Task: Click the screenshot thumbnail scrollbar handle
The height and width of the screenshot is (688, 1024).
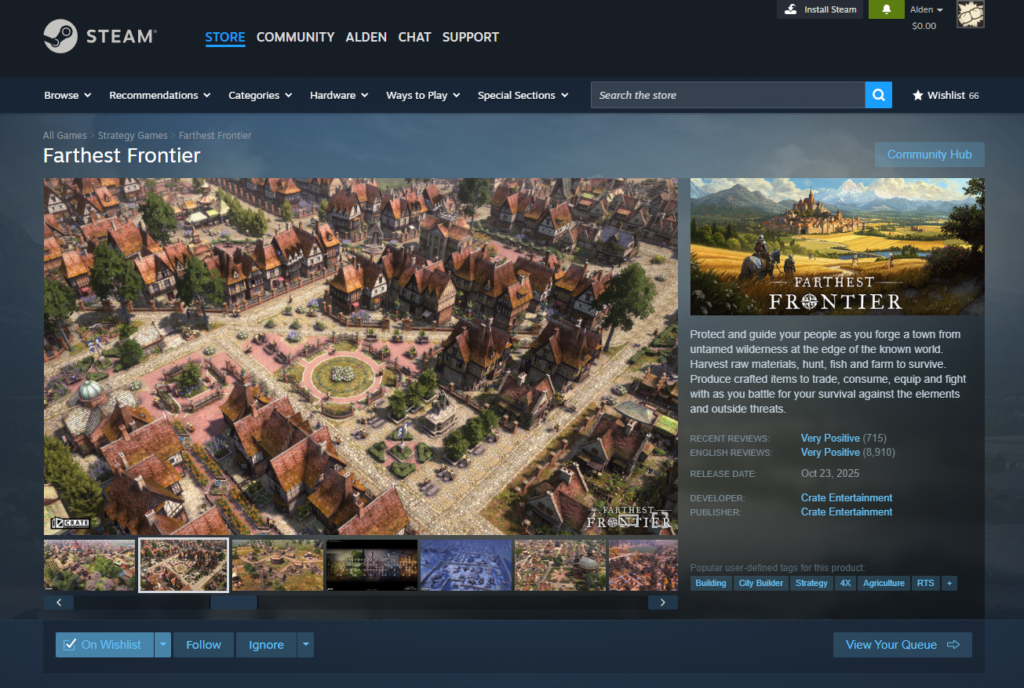Action: [x=233, y=603]
